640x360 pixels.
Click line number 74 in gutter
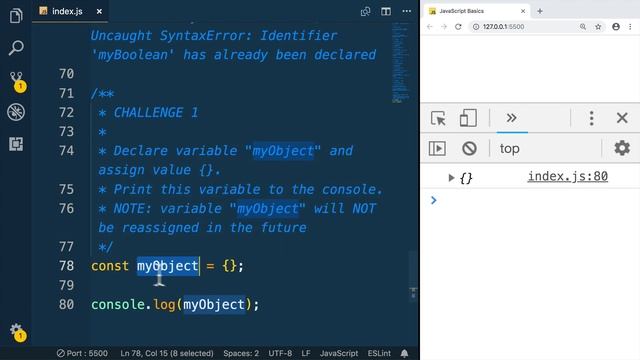tap(67, 151)
